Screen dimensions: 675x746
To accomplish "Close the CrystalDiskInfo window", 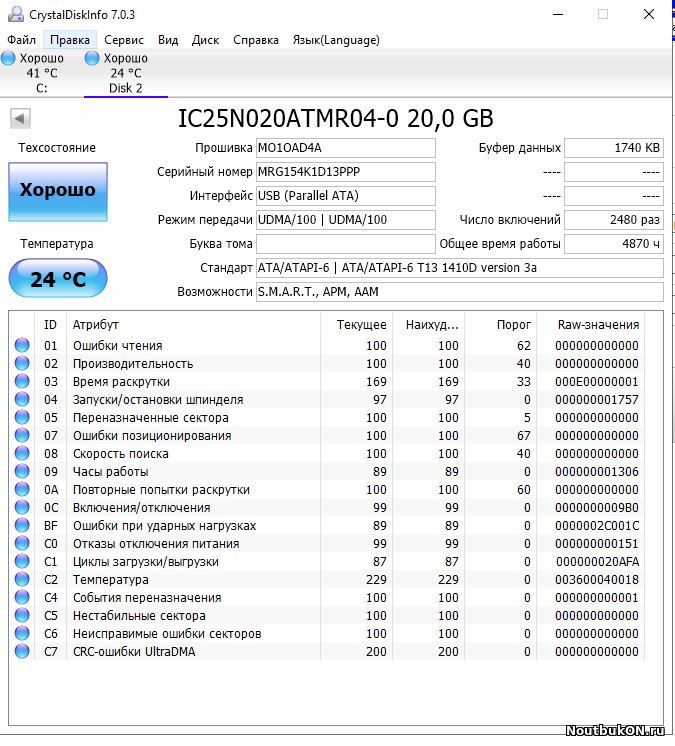I will (649, 14).
